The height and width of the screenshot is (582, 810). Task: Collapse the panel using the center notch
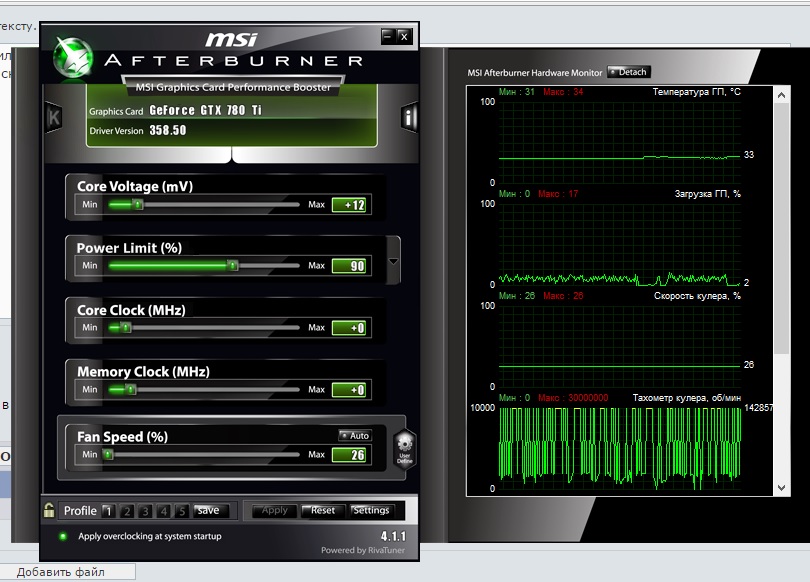(x=231, y=155)
